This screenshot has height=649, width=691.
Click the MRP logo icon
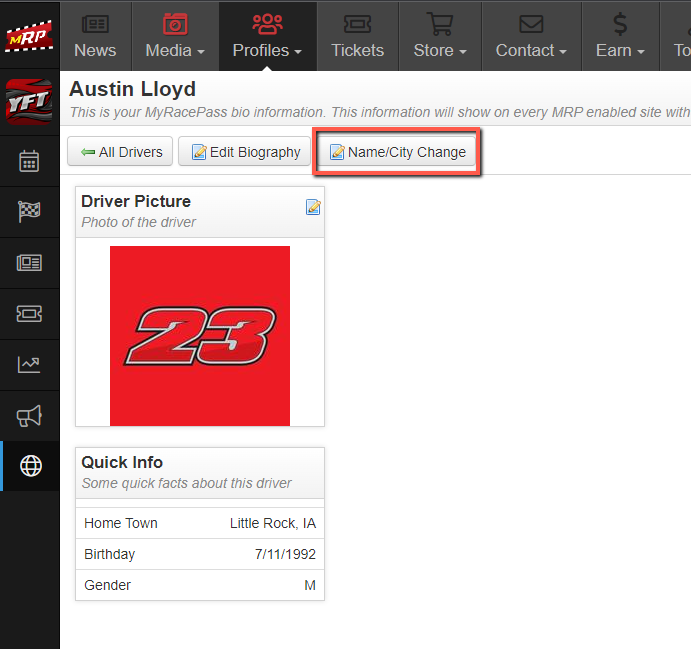pyautogui.click(x=29, y=36)
